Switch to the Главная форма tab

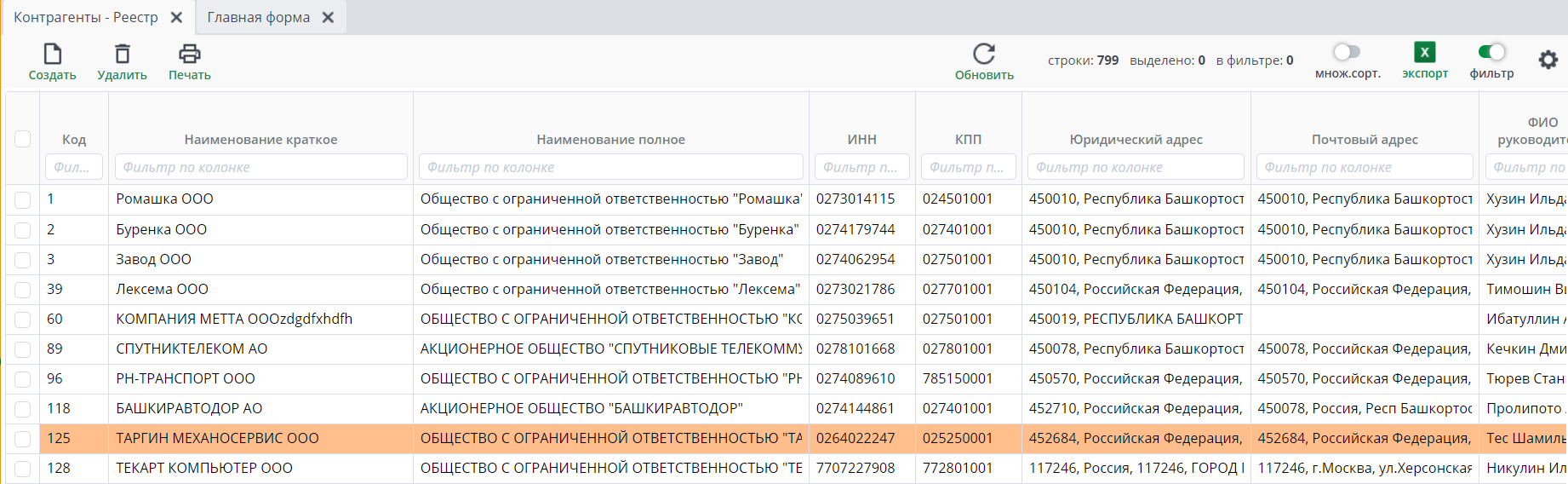pos(258,17)
